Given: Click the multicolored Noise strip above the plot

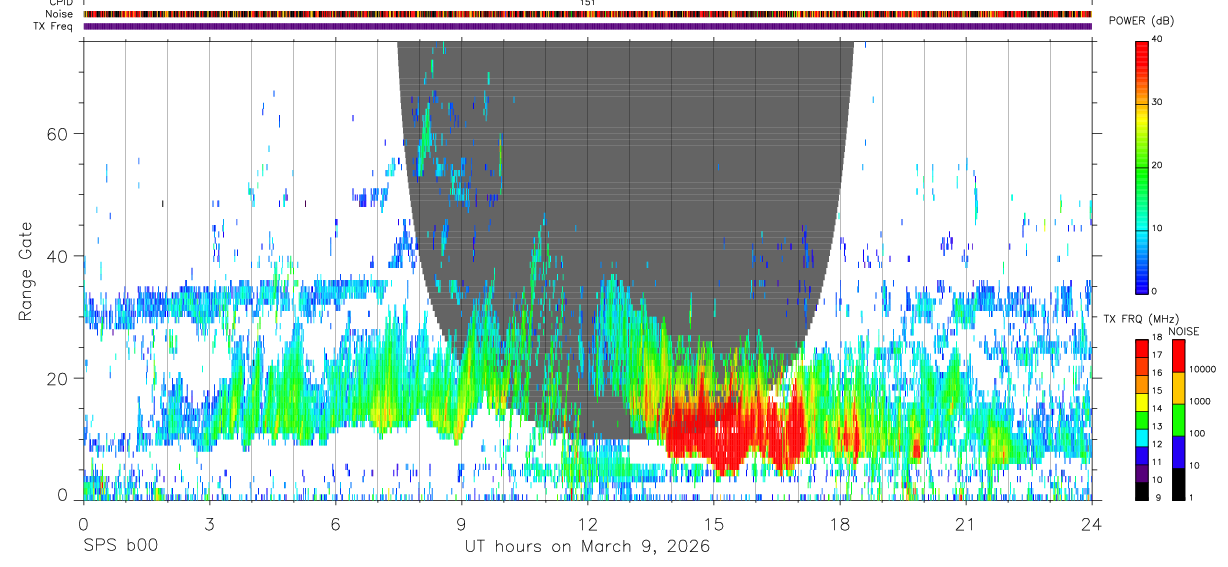Looking at the screenshot, I should 588,14.
